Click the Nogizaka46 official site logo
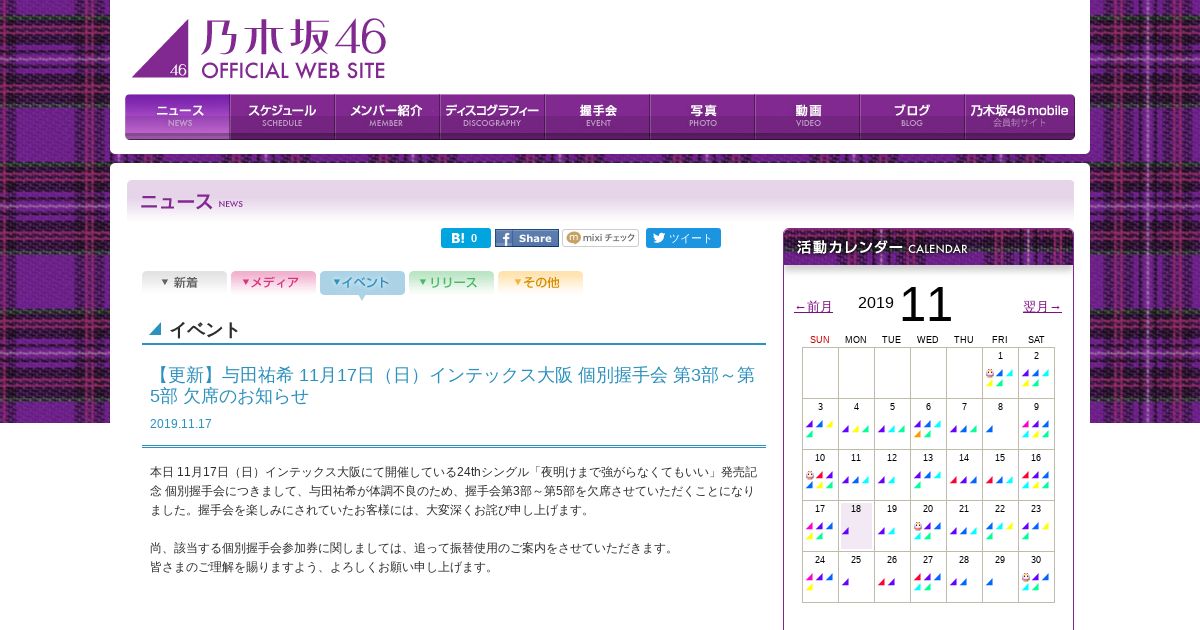 259,48
